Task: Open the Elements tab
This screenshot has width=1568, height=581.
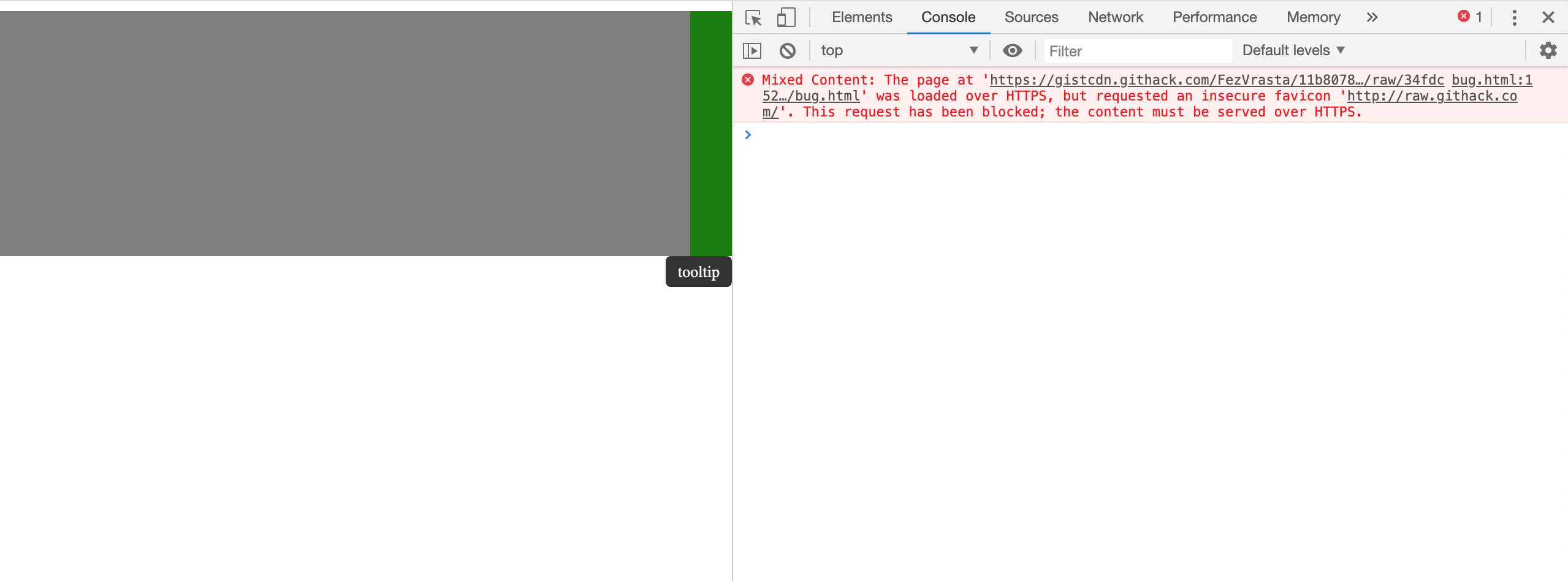Action: (862, 17)
